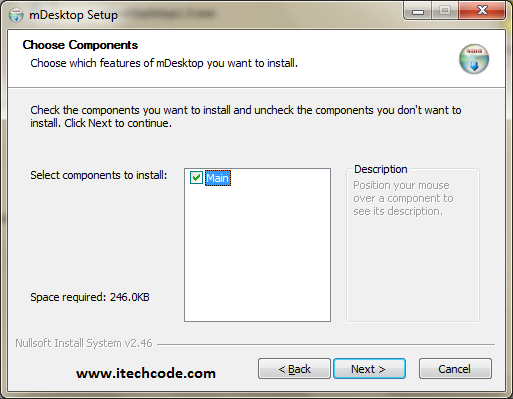Viewport: 513px width, 399px height.
Task: Click Nullsoft Install System v2.46 label
Action: click(x=84, y=343)
